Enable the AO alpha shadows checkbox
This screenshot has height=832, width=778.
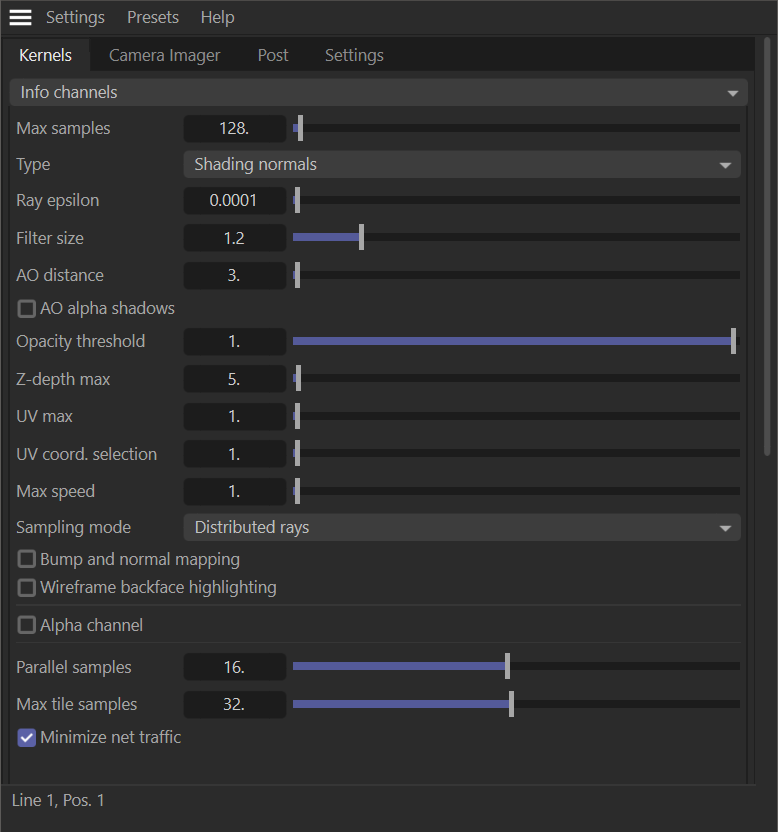27,308
